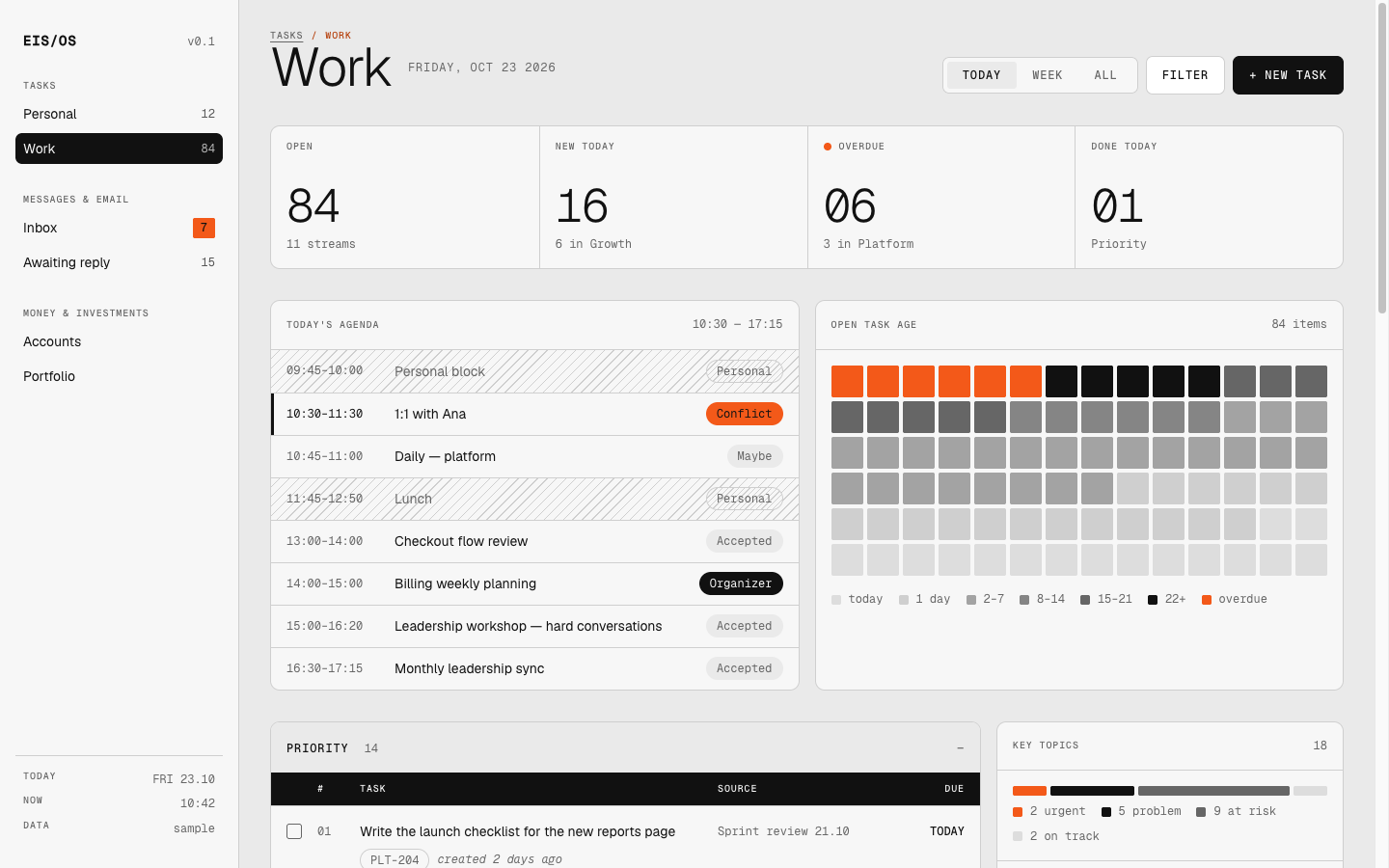Open the Inbox sidebar item
Screen dimensions: 1389x868
[119, 228]
